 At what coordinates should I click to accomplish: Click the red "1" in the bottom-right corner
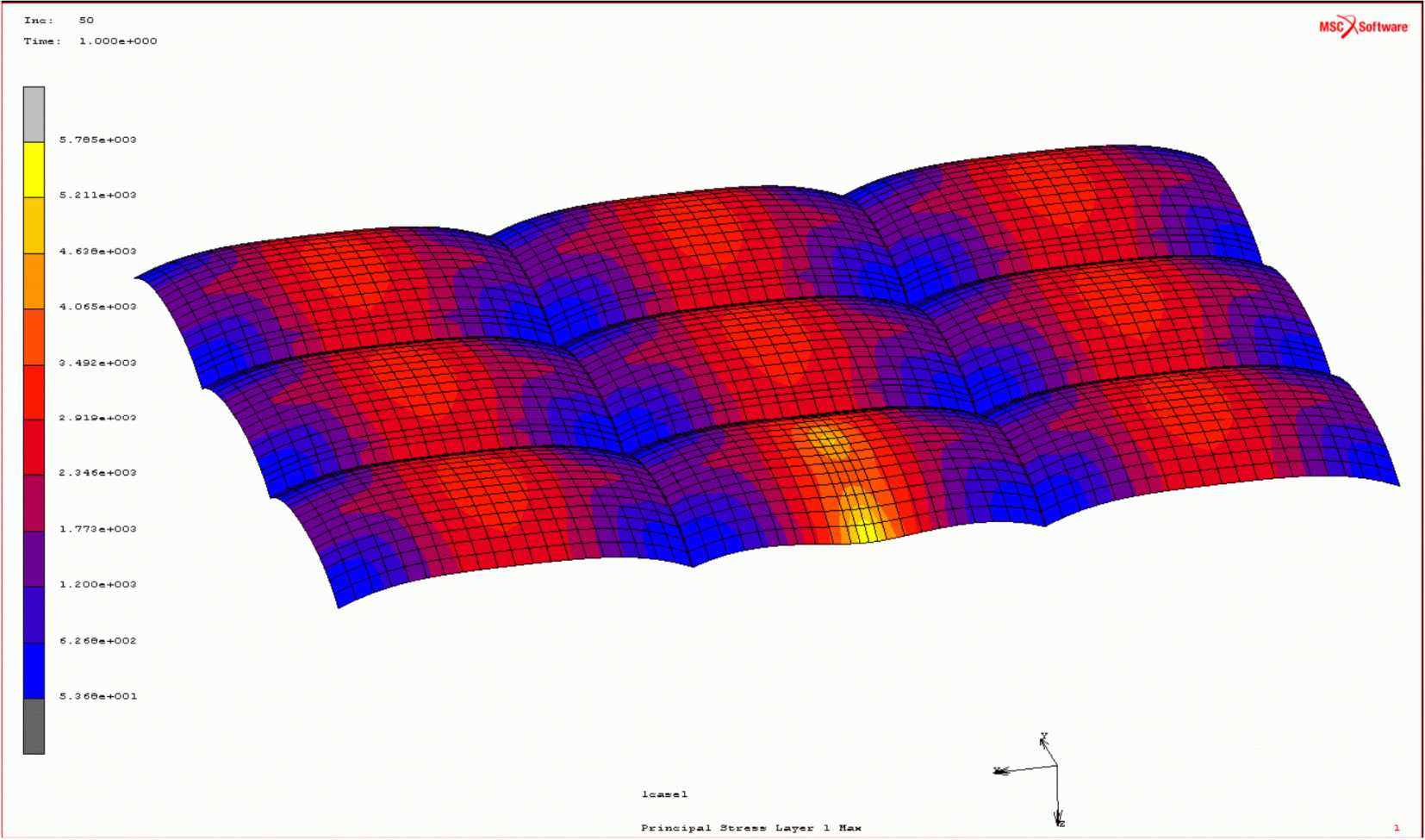pyautogui.click(x=1397, y=828)
